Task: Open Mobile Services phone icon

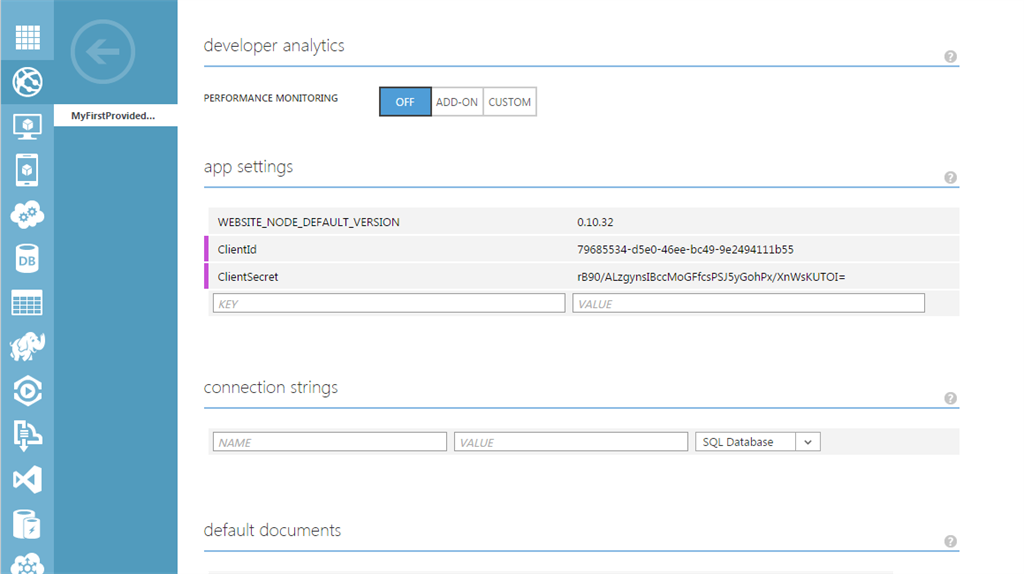Action: pos(27,170)
